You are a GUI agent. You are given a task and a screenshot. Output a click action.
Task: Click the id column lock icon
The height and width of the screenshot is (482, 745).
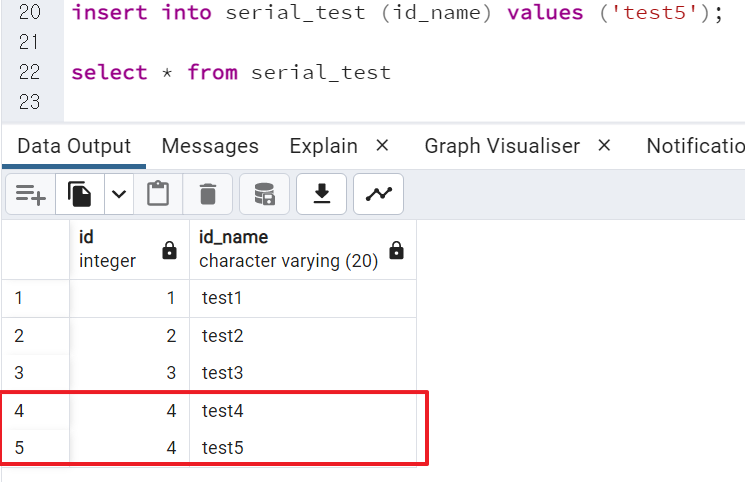[x=170, y=250]
